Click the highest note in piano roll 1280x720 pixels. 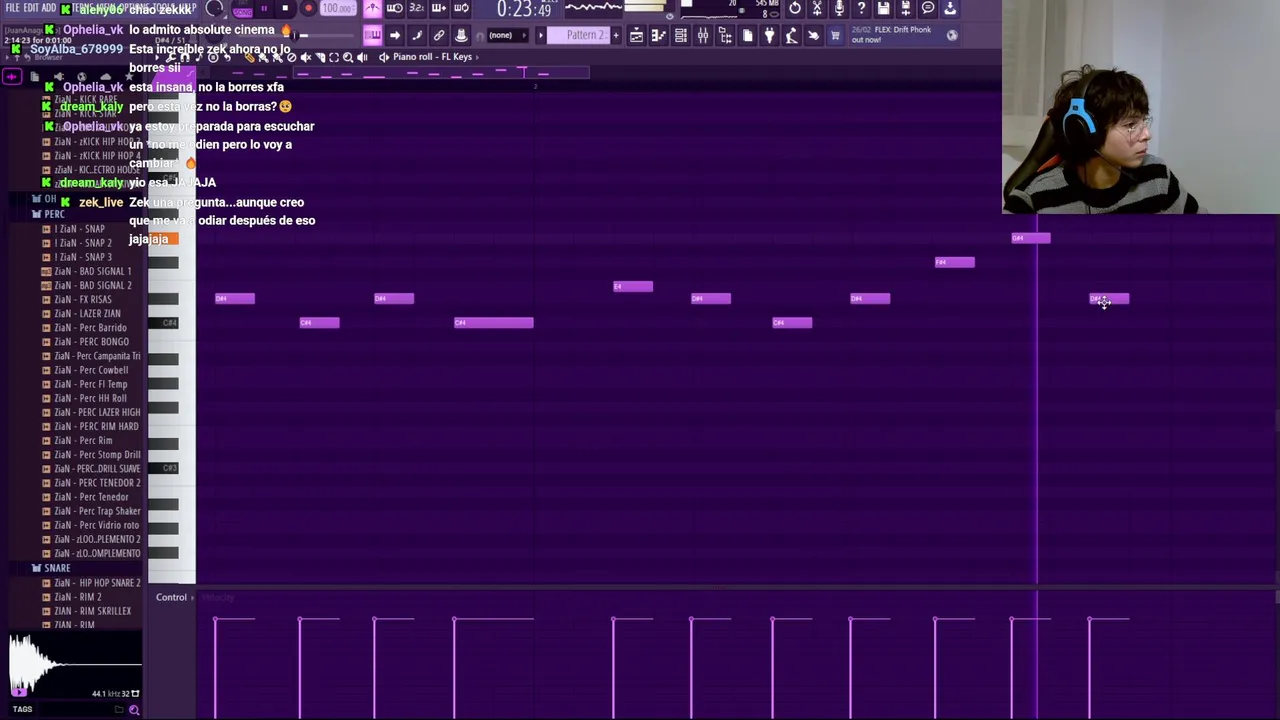[x=1031, y=238]
